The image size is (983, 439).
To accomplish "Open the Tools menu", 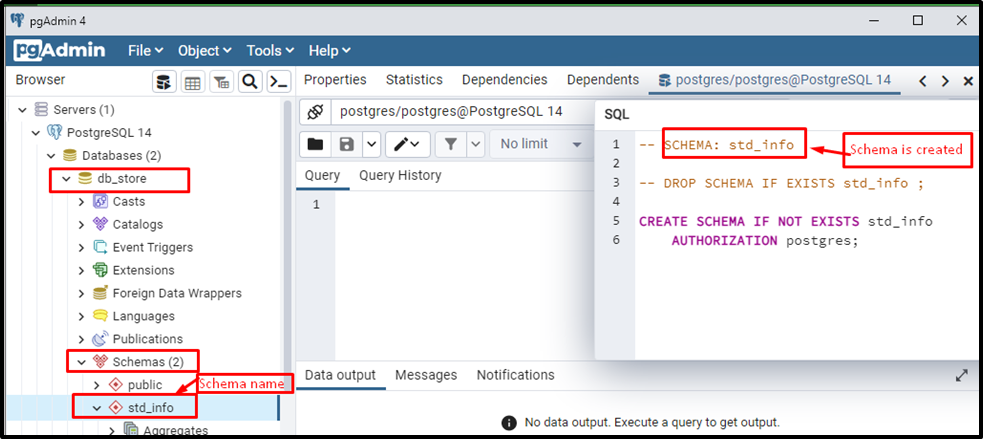I will click(x=270, y=51).
